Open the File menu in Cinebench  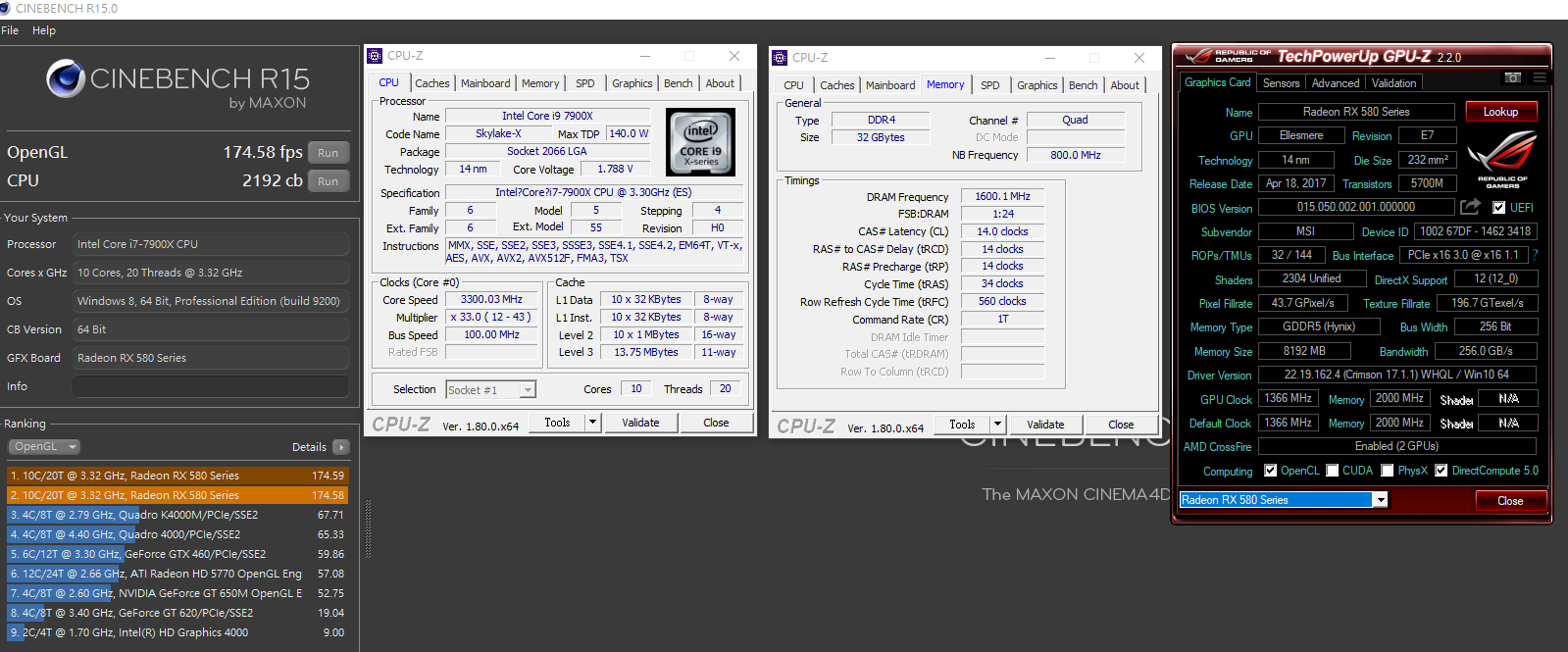pos(10,30)
